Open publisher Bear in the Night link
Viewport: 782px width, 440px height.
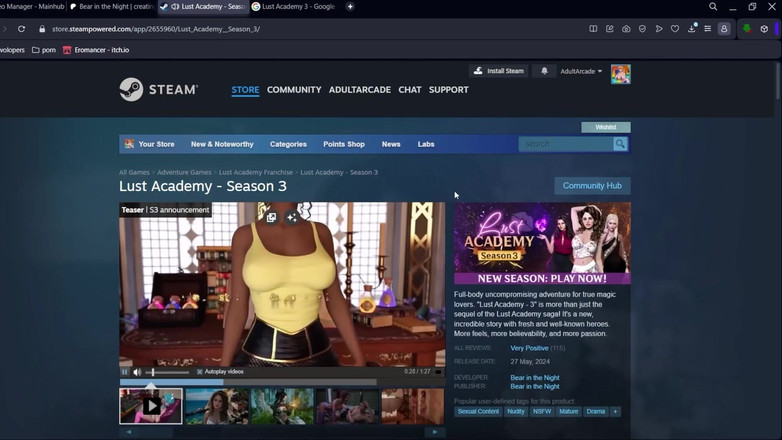point(535,387)
